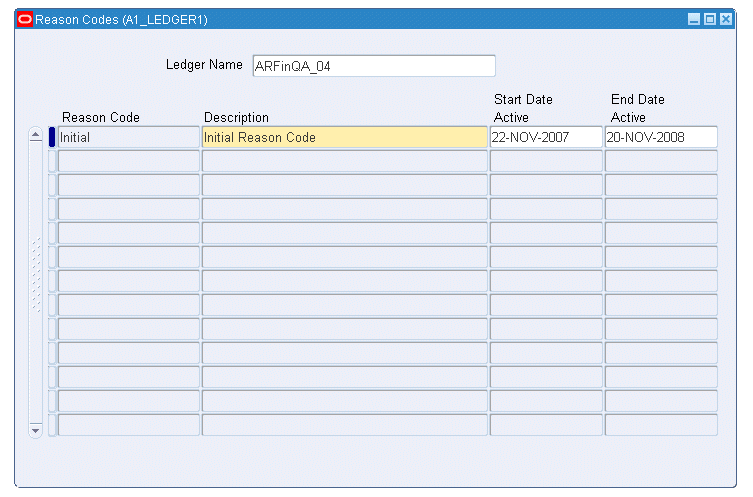The image size is (753, 497).
Task: Select the record indicator of the Initial row
Action: [52, 137]
